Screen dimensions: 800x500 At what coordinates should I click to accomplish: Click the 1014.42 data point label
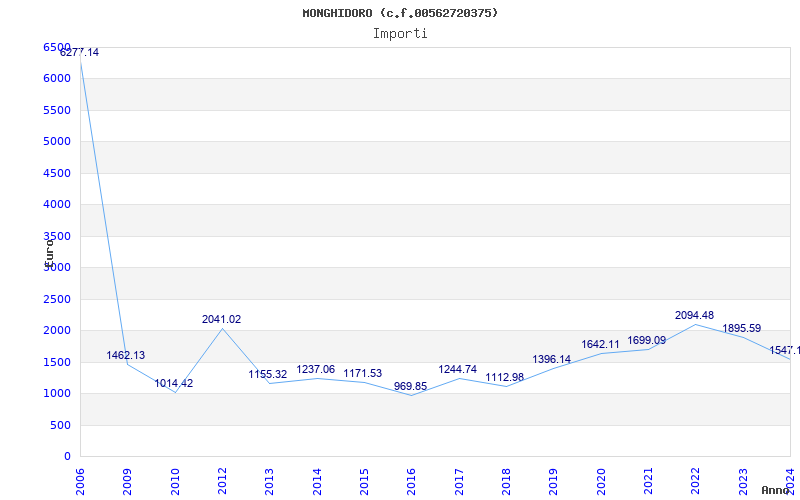point(174,383)
